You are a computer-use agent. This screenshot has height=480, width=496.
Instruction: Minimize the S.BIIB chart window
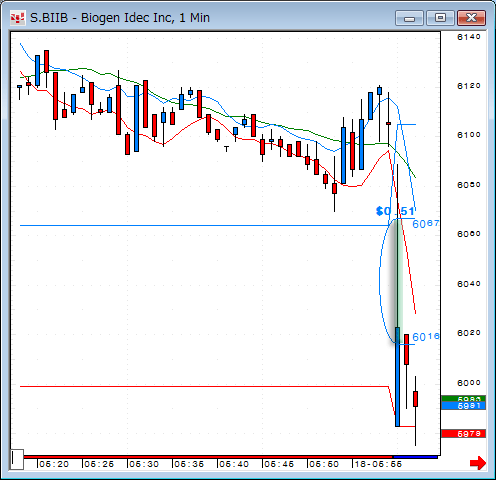coord(409,18)
